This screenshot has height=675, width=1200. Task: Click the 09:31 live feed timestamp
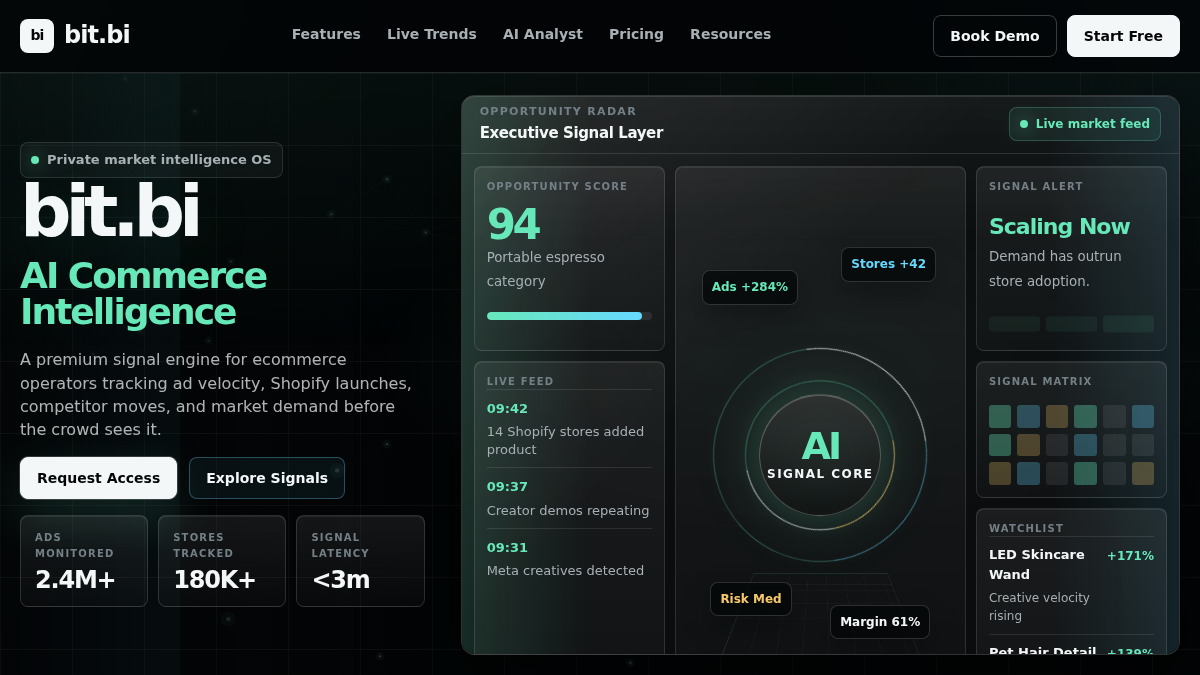(x=507, y=548)
